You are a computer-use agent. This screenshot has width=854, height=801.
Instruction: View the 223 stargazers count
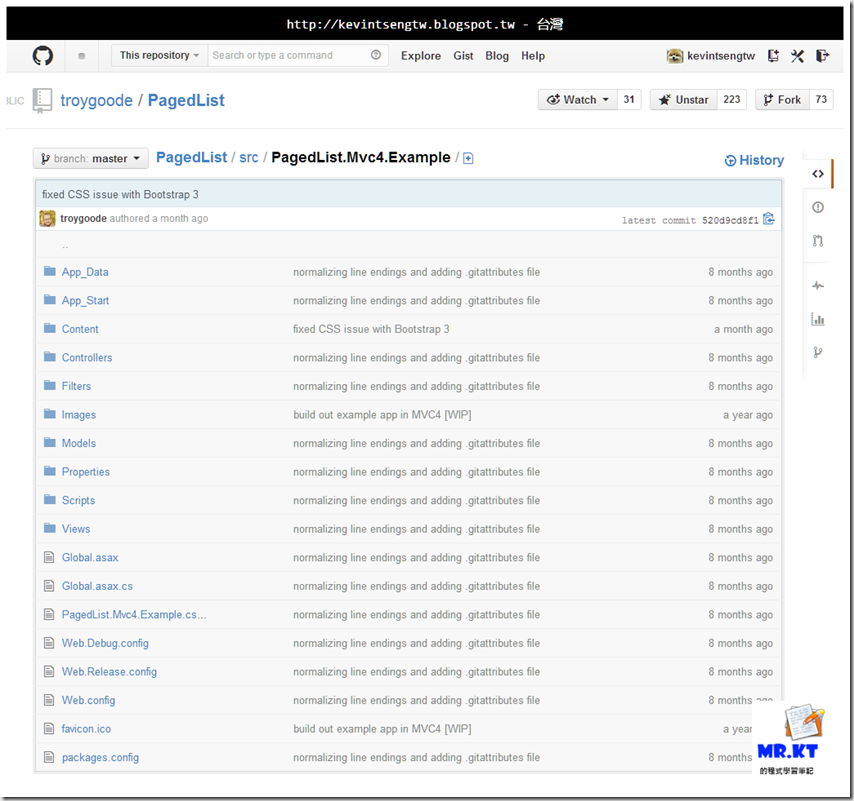point(731,100)
